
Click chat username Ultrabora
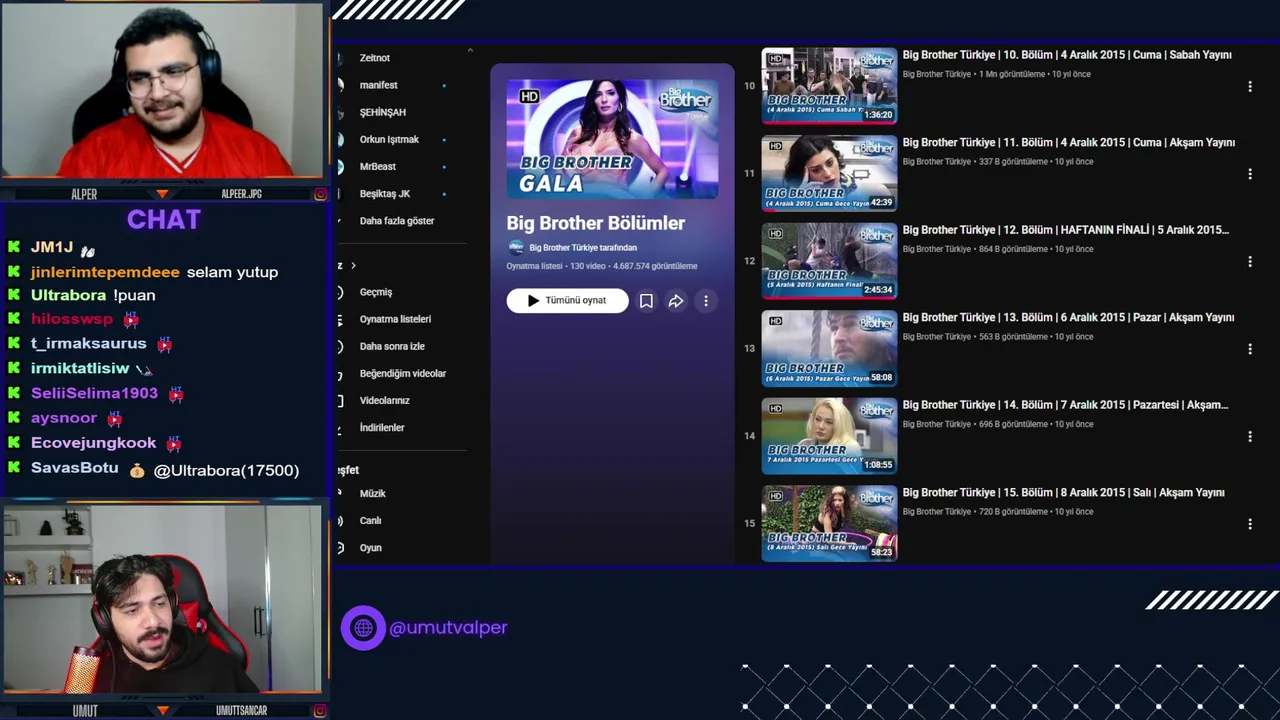[x=68, y=295]
